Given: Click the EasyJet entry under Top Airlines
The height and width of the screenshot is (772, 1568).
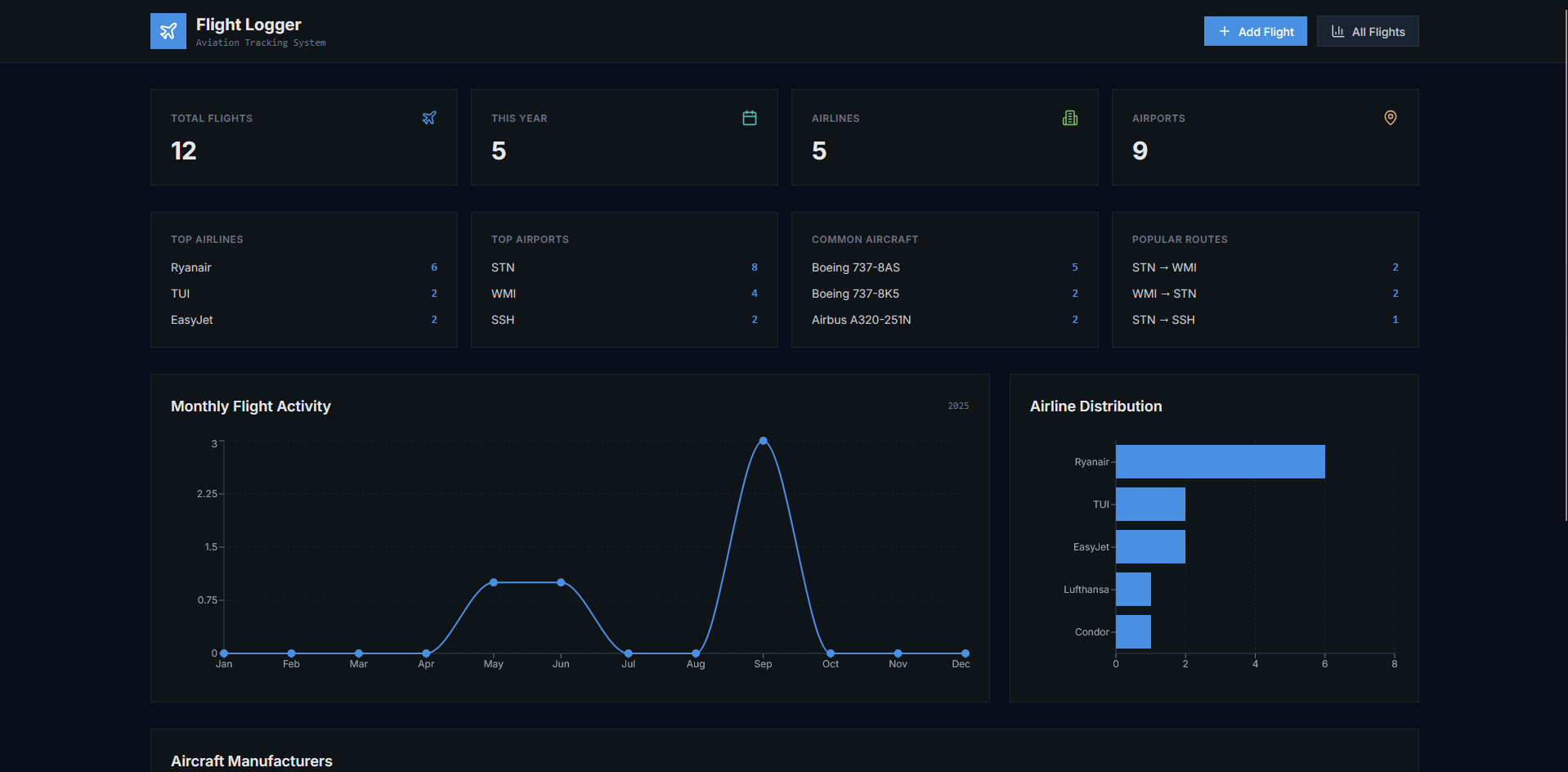Looking at the screenshot, I should [x=191, y=320].
